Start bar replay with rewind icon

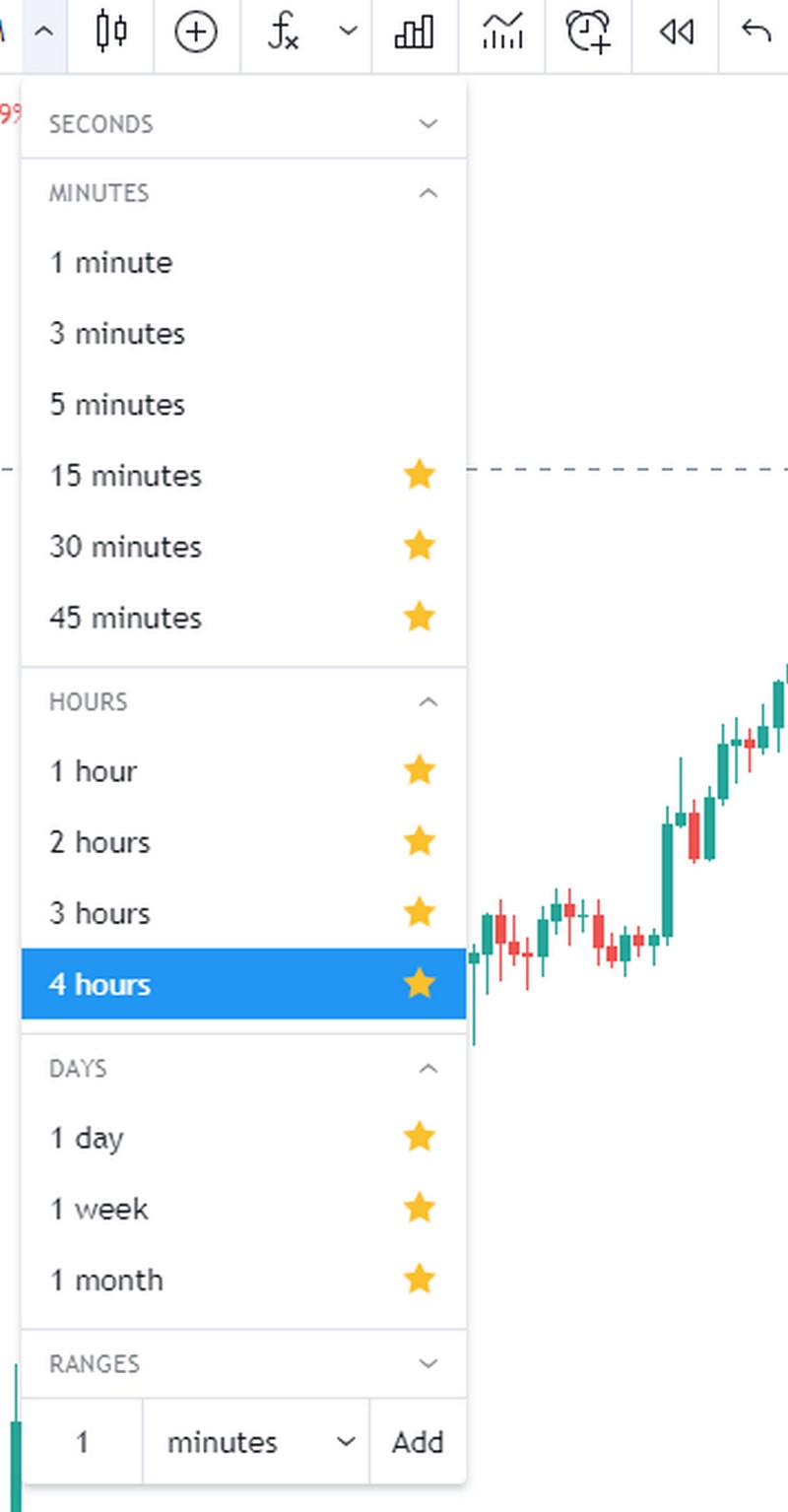click(676, 33)
